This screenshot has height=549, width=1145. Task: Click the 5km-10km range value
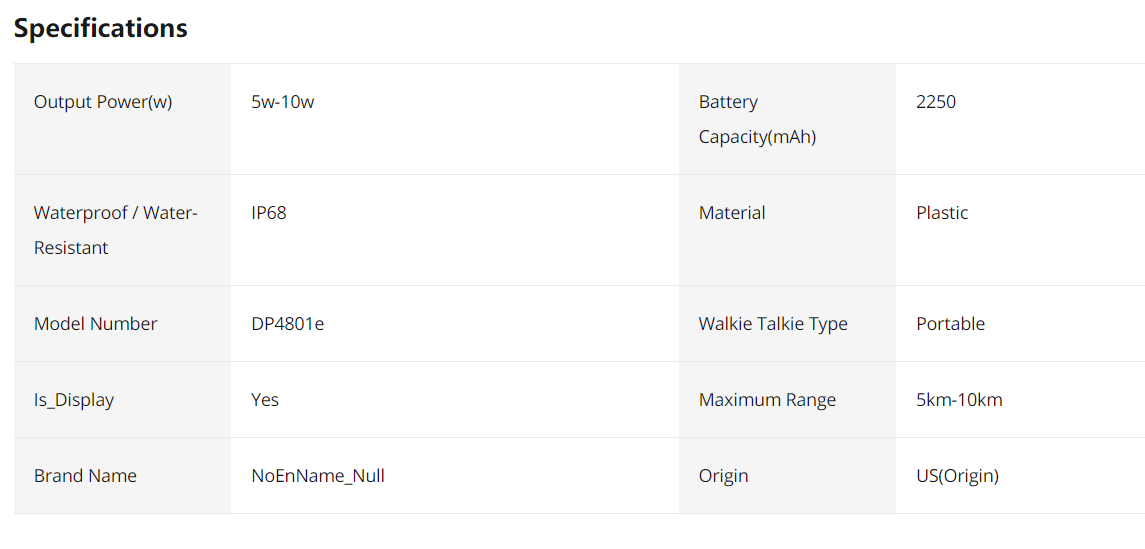click(x=960, y=400)
